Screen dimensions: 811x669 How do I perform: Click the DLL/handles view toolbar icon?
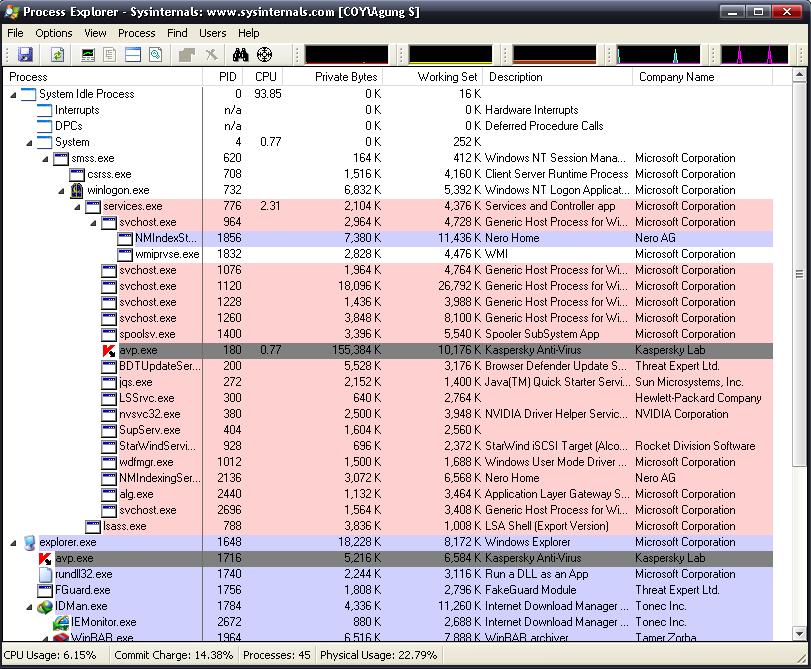(x=155, y=55)
